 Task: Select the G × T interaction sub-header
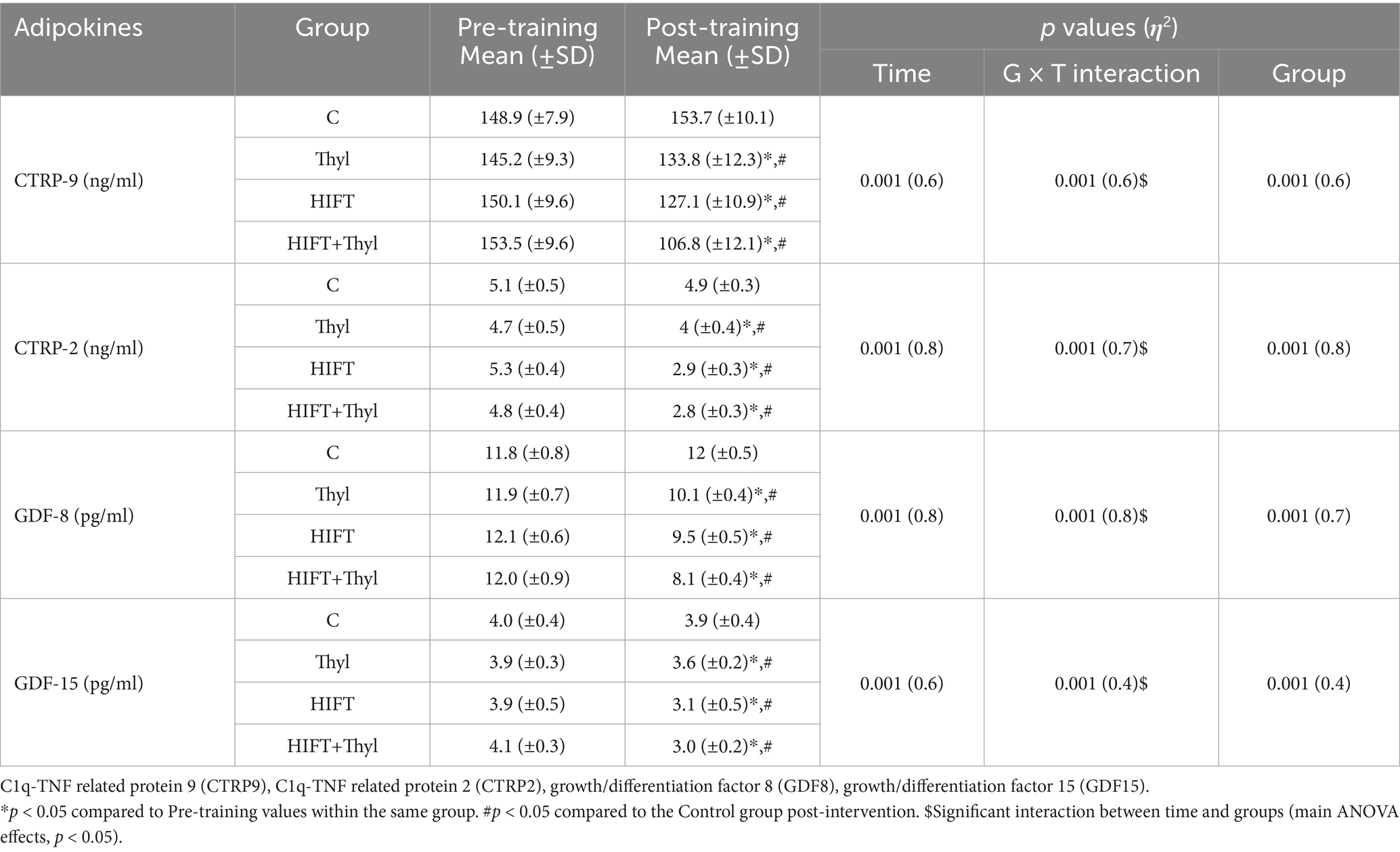pos(1101,73)
